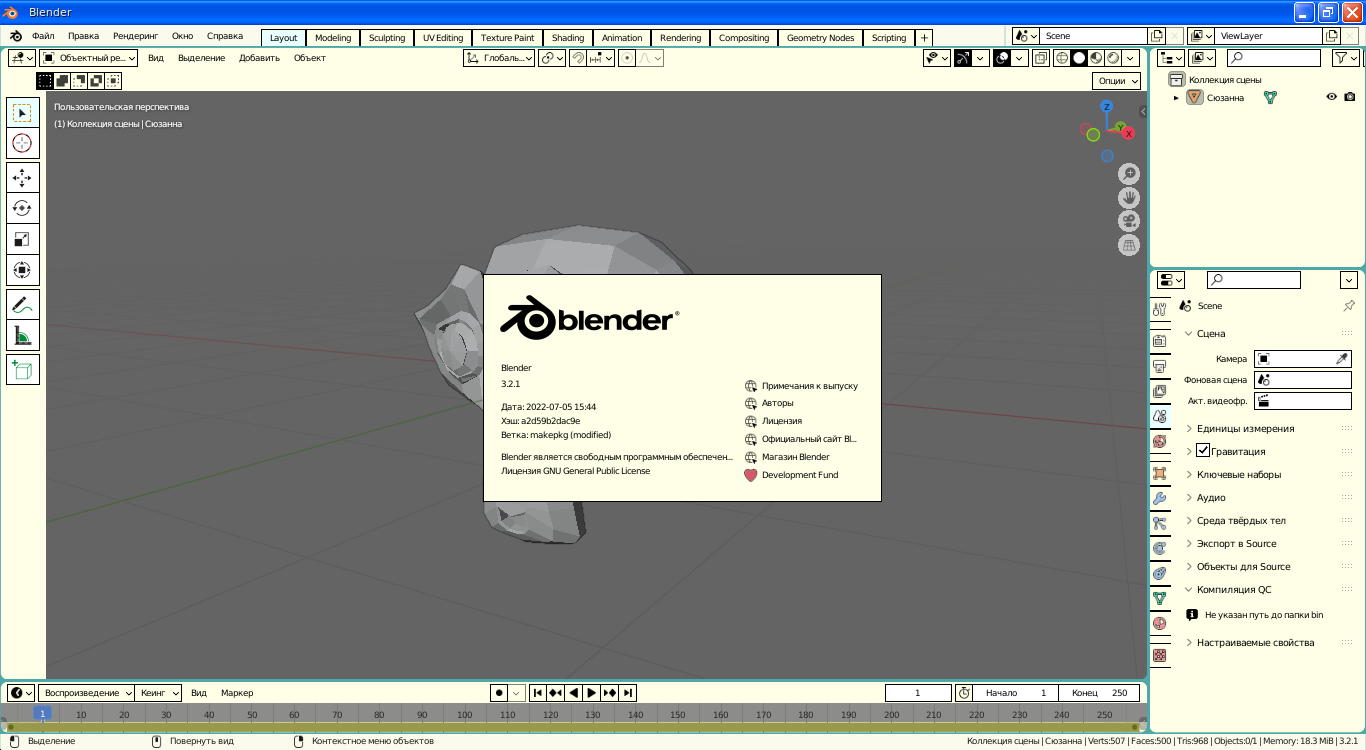Toggle the Гравитация checkbox
Image resolution: width=1366 pixels, height=750 pixels.
click(x=1203, y=451)
